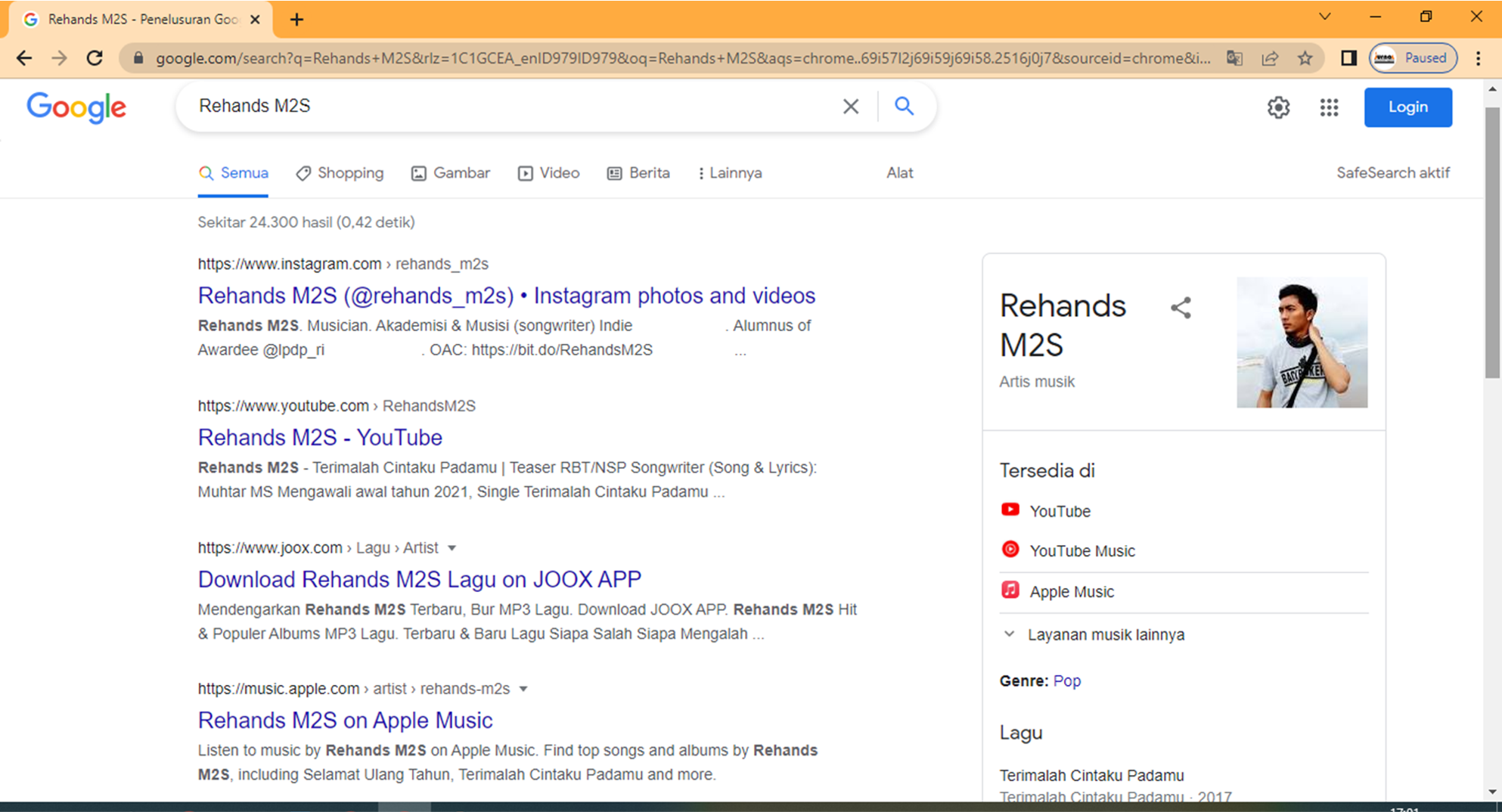Click the Google logo

point(76,107)
